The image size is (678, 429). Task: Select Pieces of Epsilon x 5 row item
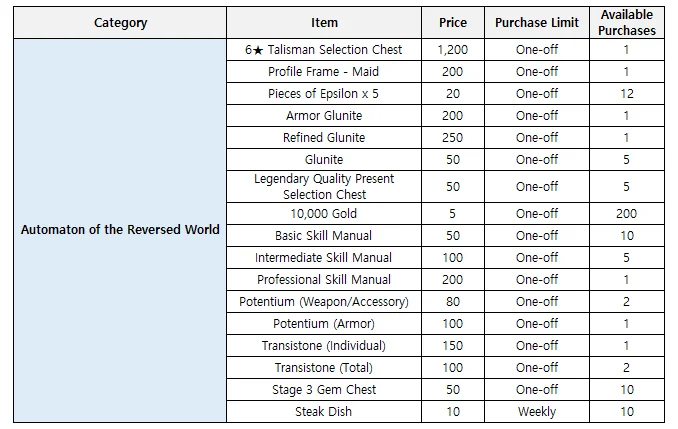(324, 94)
